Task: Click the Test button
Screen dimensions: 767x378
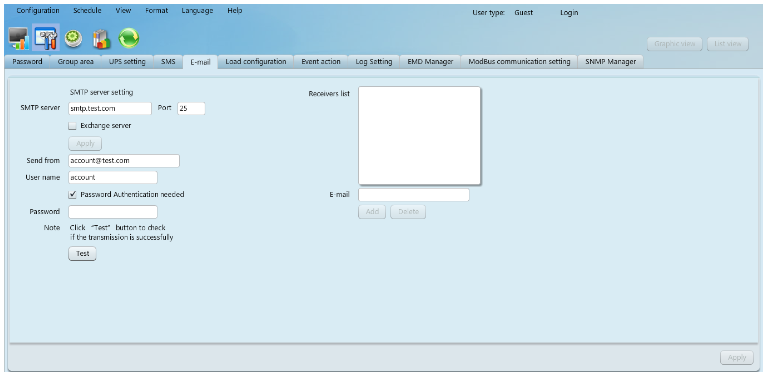Action: tap(82, 253)
